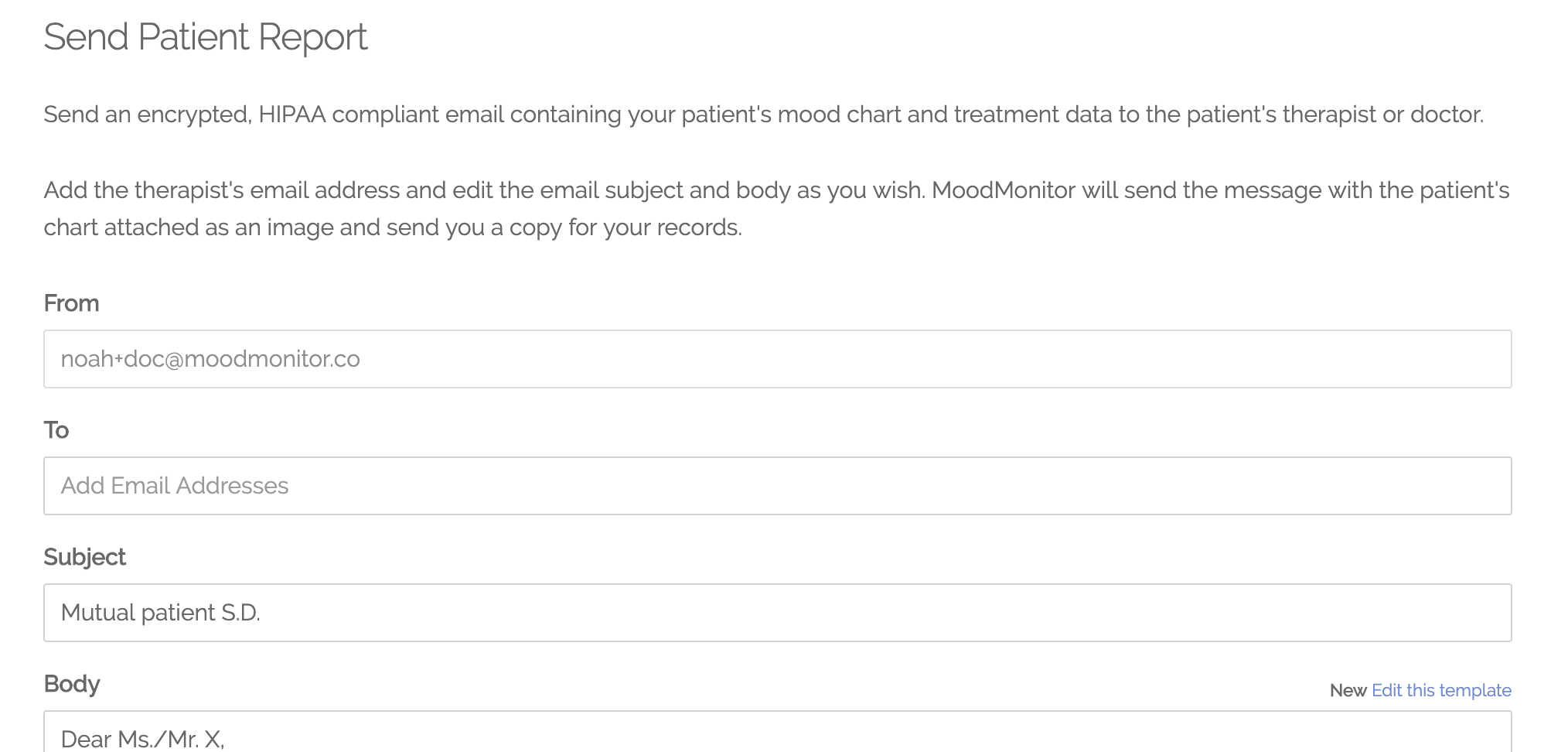
Task: Click the Body field label
Action: 72,684
